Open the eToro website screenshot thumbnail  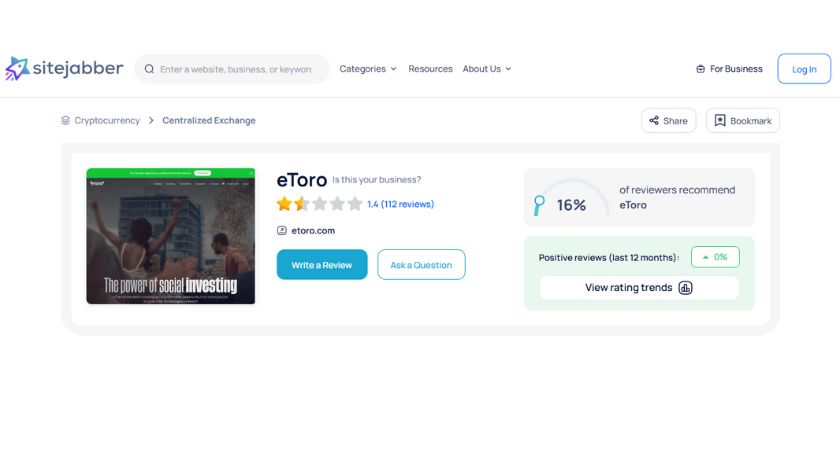pyautogui.click(x=171, y=236)
